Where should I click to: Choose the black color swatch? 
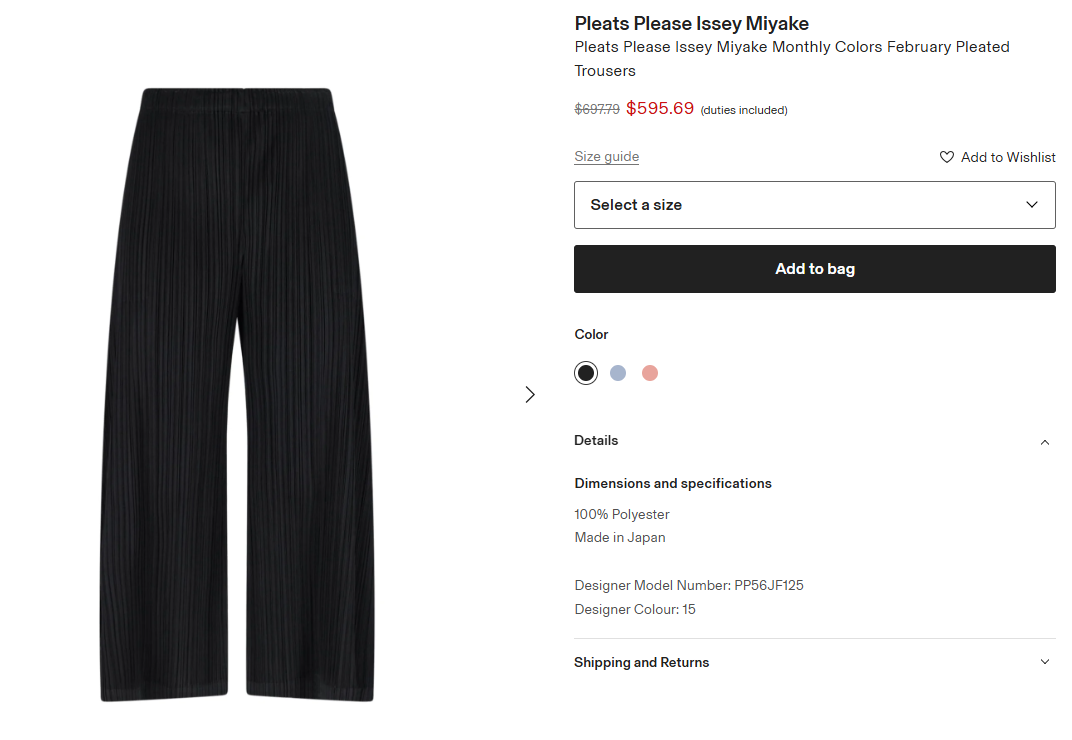586,373
